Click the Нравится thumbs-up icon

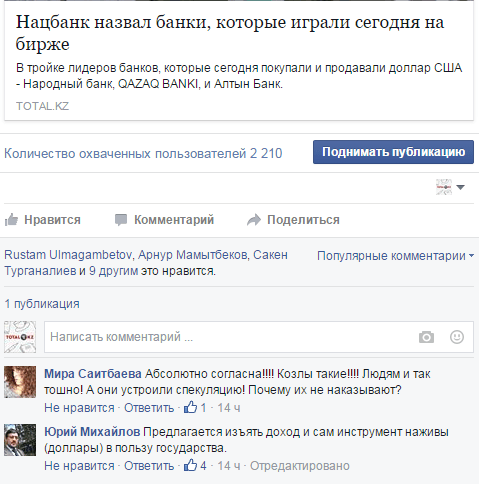11,220
